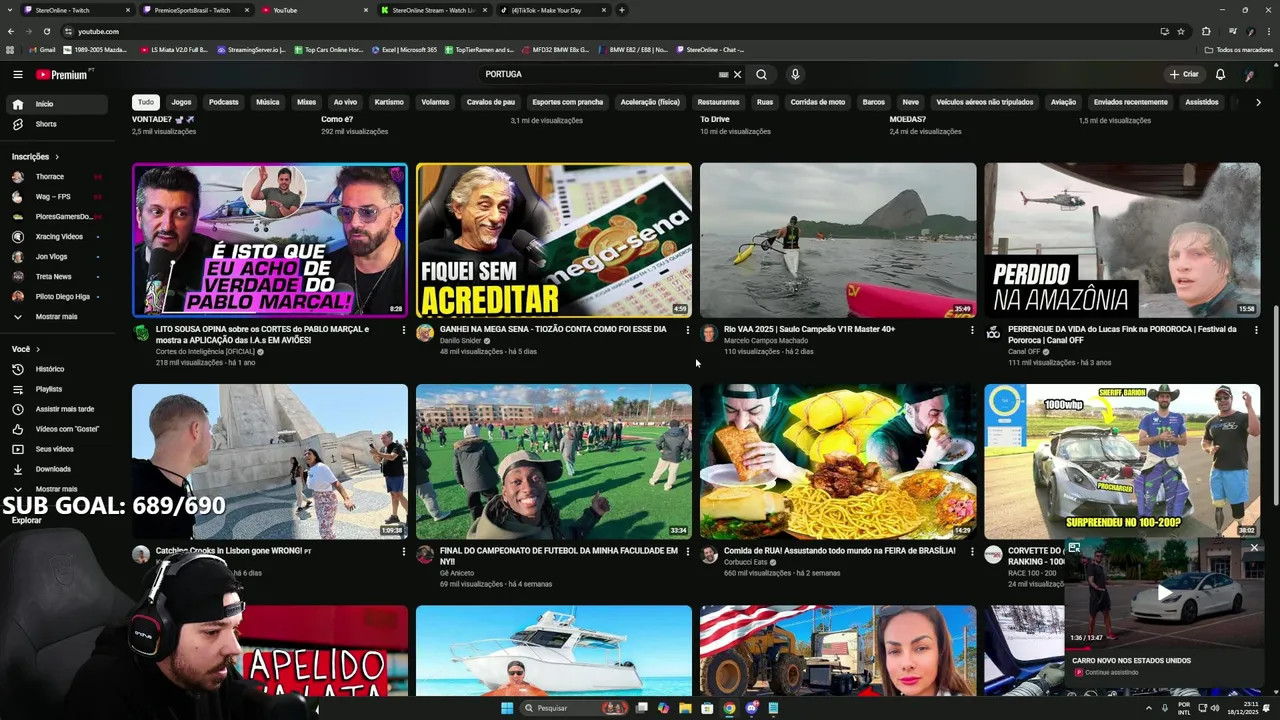Expand the Você section chevron

tap(38, 349)
